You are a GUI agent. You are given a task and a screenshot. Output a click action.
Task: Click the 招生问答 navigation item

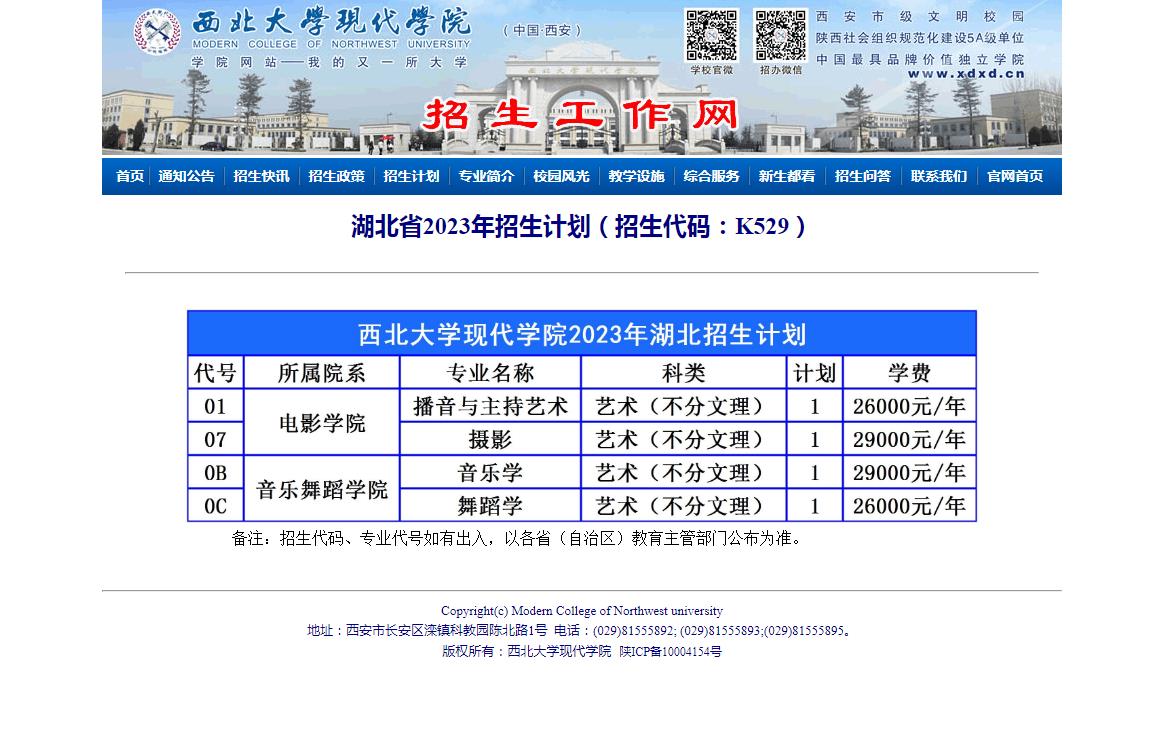(862, 176)
